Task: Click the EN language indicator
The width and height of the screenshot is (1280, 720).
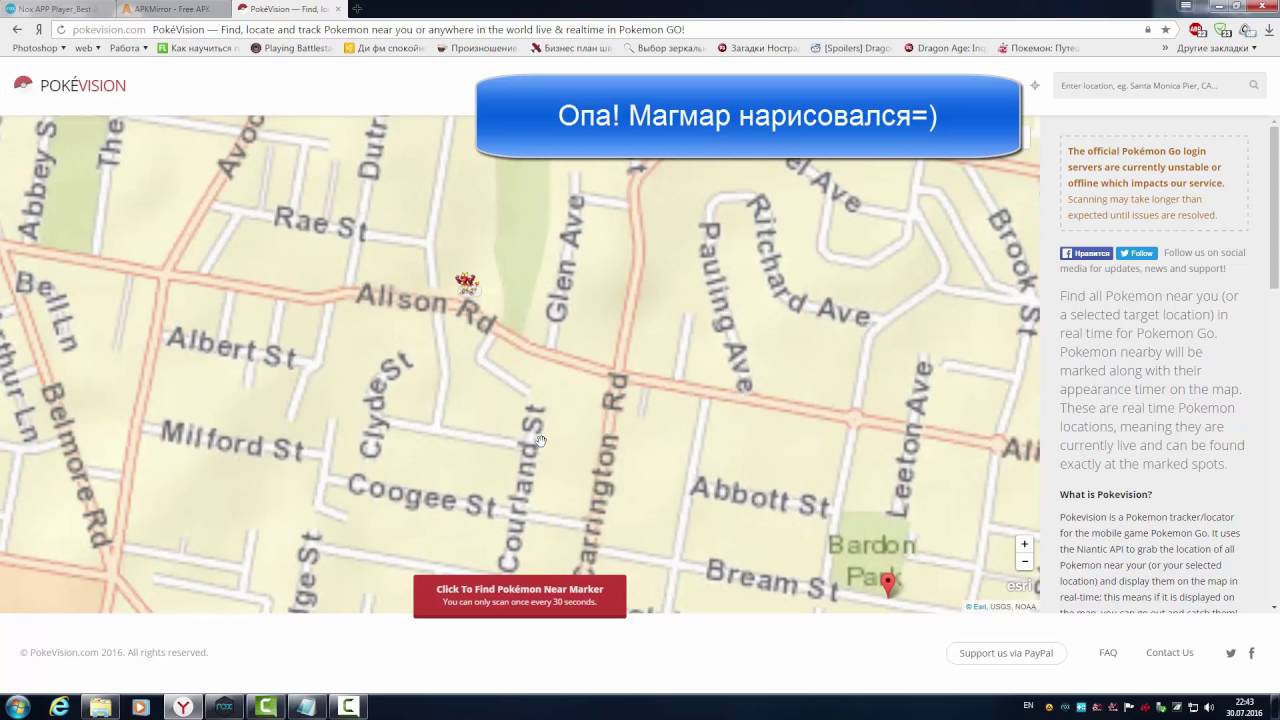Action: click(1028, 706)
